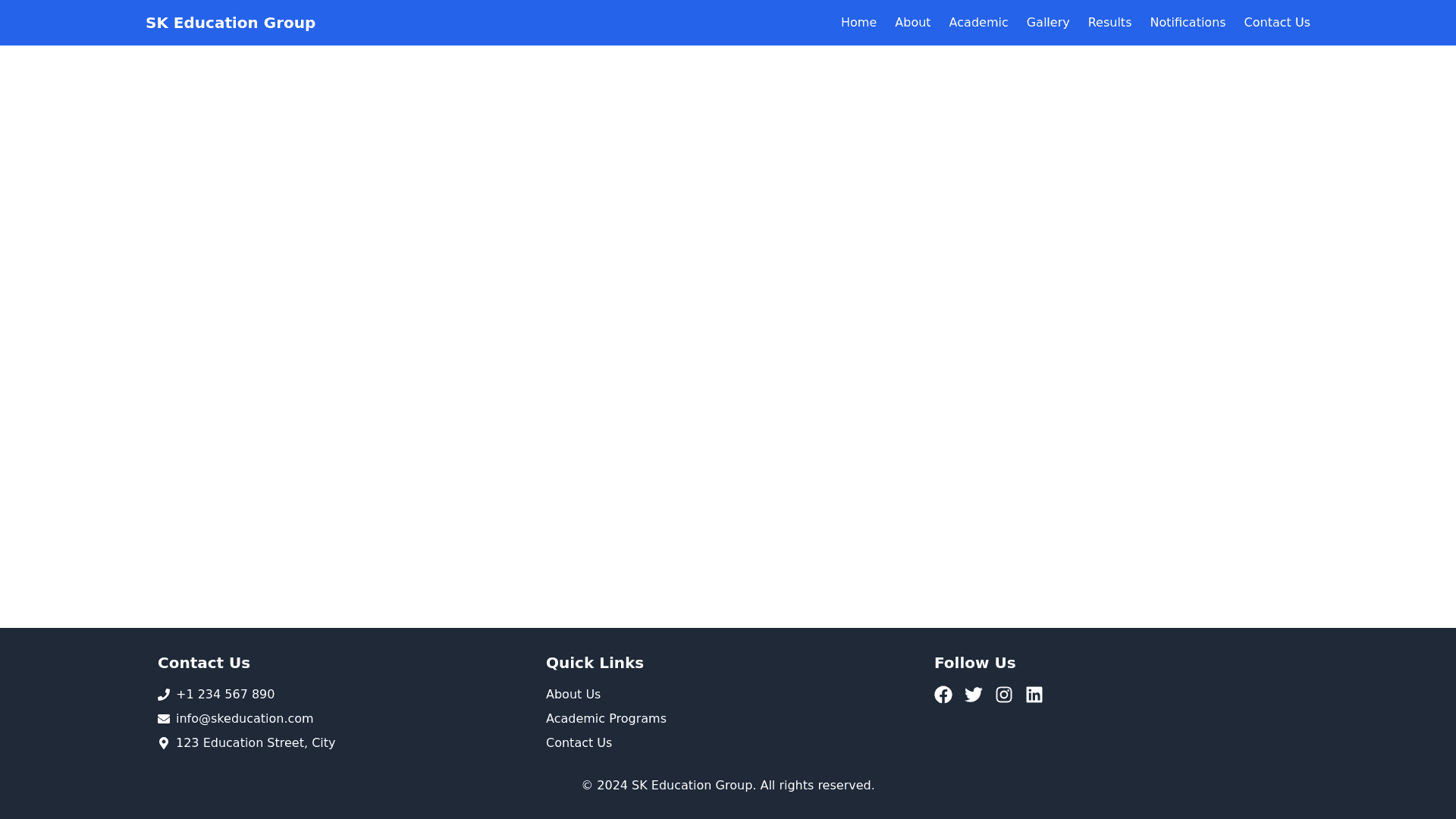Click the +1 234 567 890 phone number

[x=225, y=695]
